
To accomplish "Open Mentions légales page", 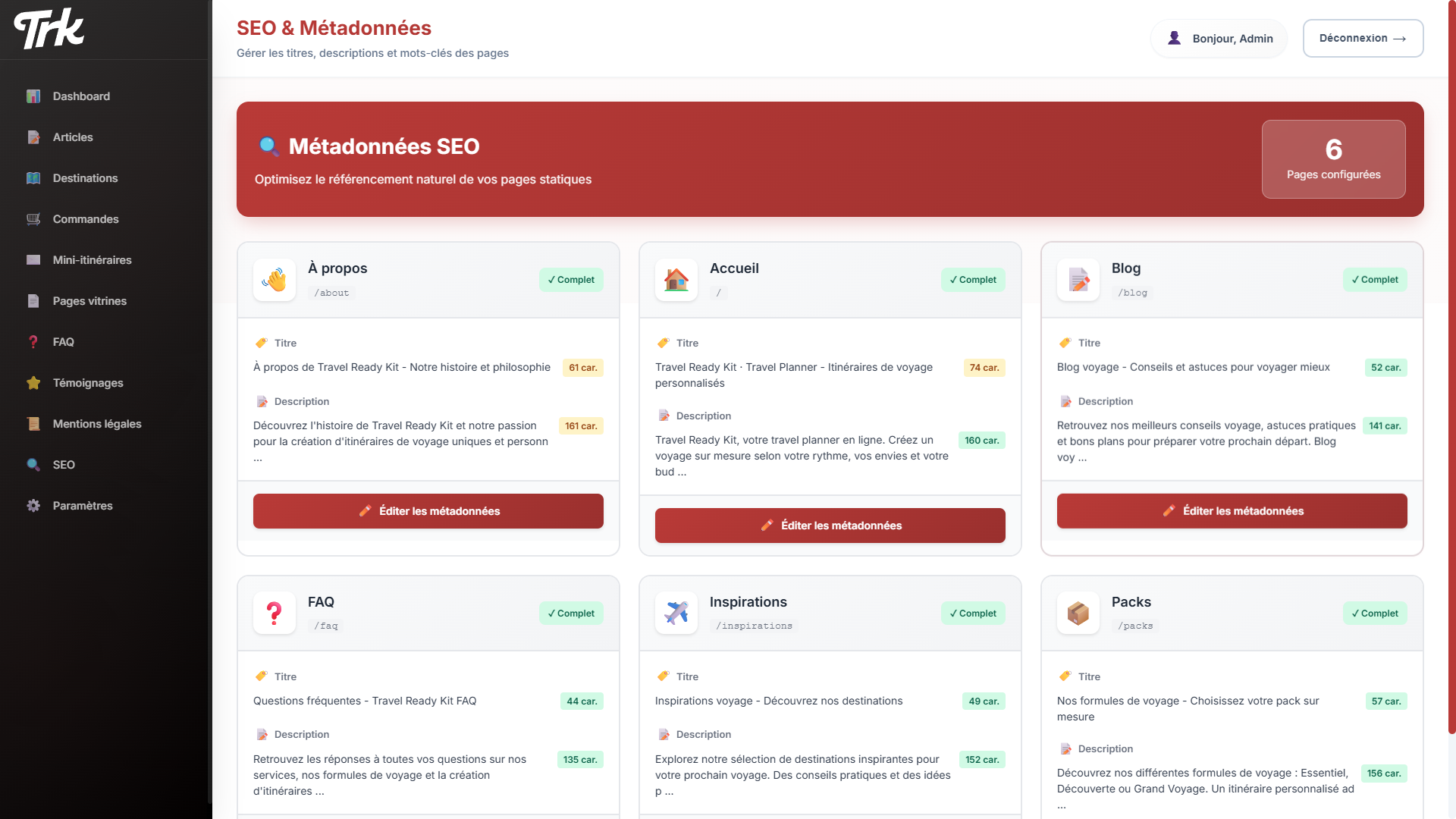I will coord(105,424).
